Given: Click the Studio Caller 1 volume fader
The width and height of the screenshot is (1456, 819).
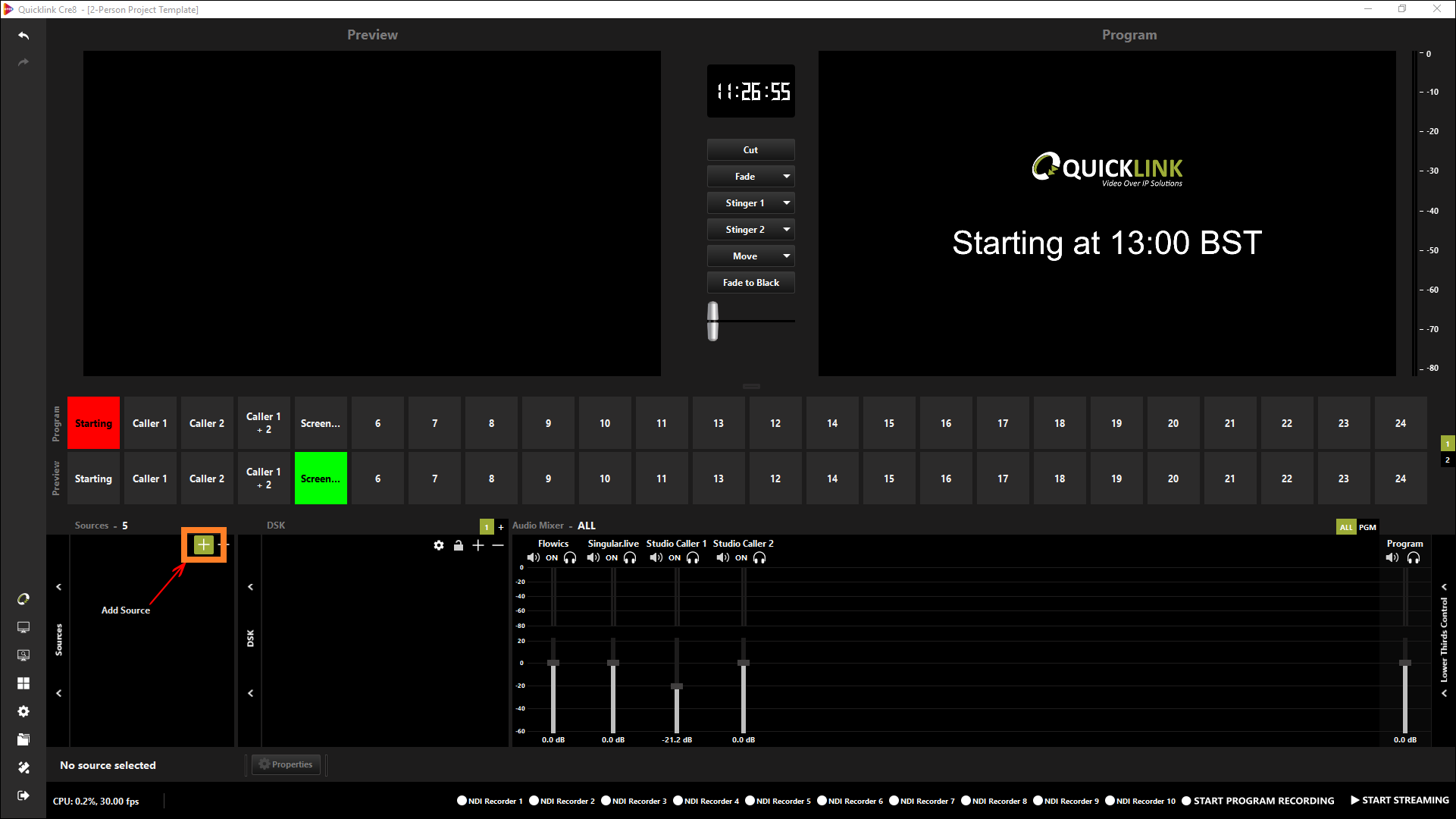Looking at the screenshot, I should tap(677, 686).
